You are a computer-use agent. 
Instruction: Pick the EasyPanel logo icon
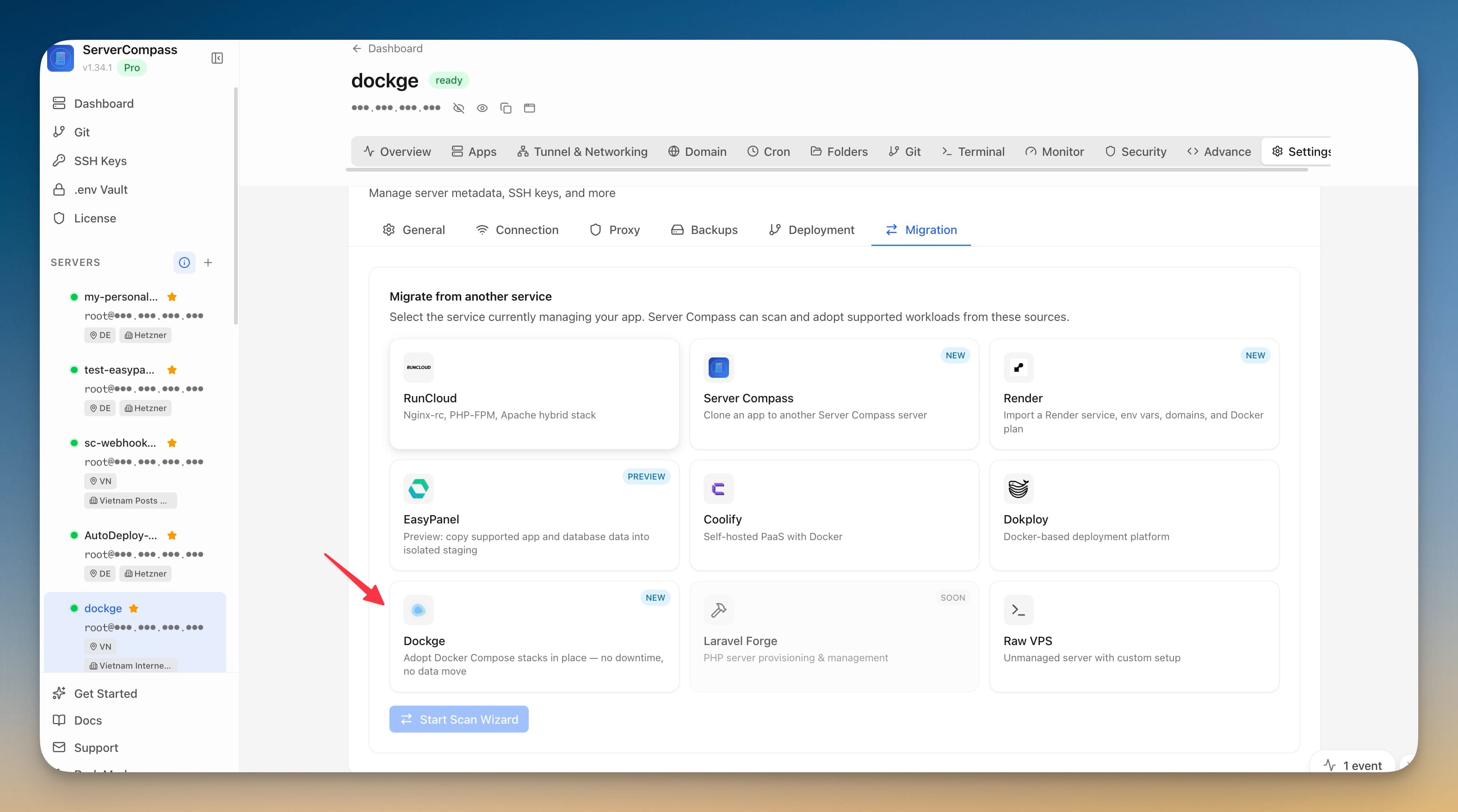[419, 489]
